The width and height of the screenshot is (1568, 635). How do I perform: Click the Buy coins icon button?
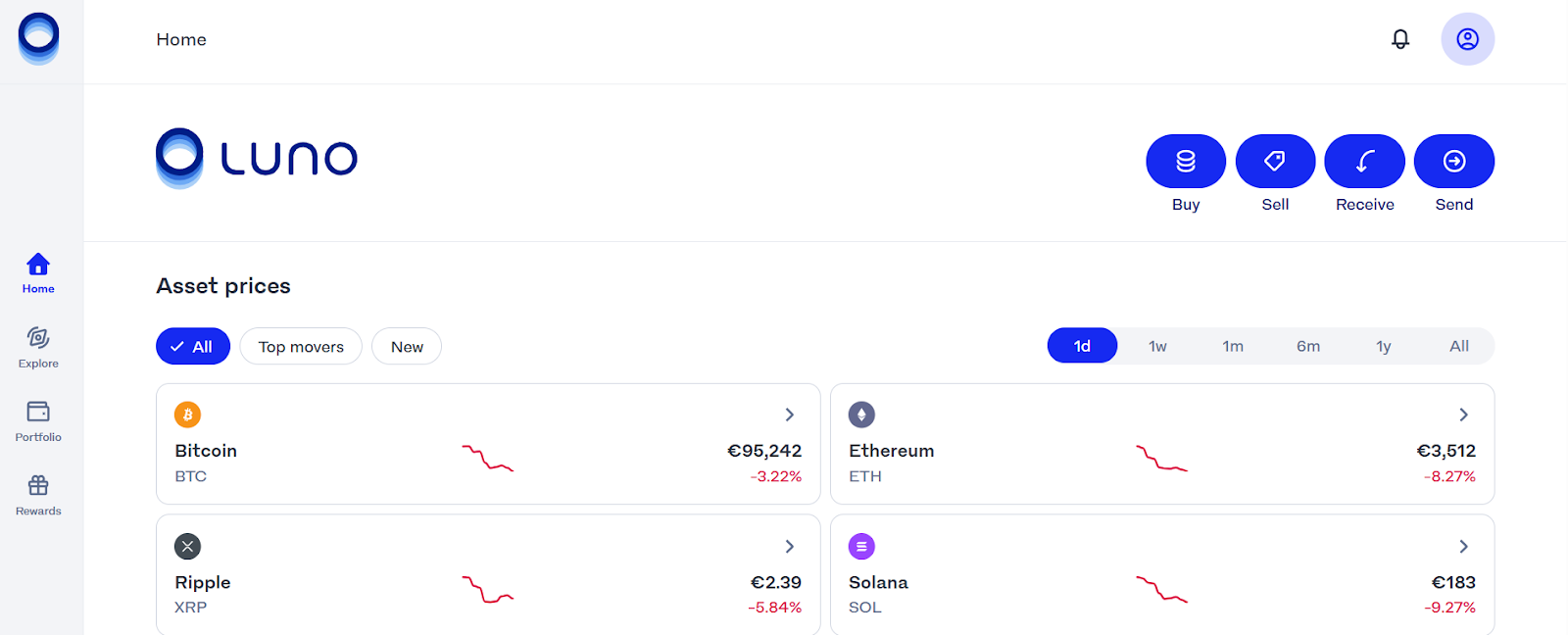pyautogui.click(x=1186, y=161)
